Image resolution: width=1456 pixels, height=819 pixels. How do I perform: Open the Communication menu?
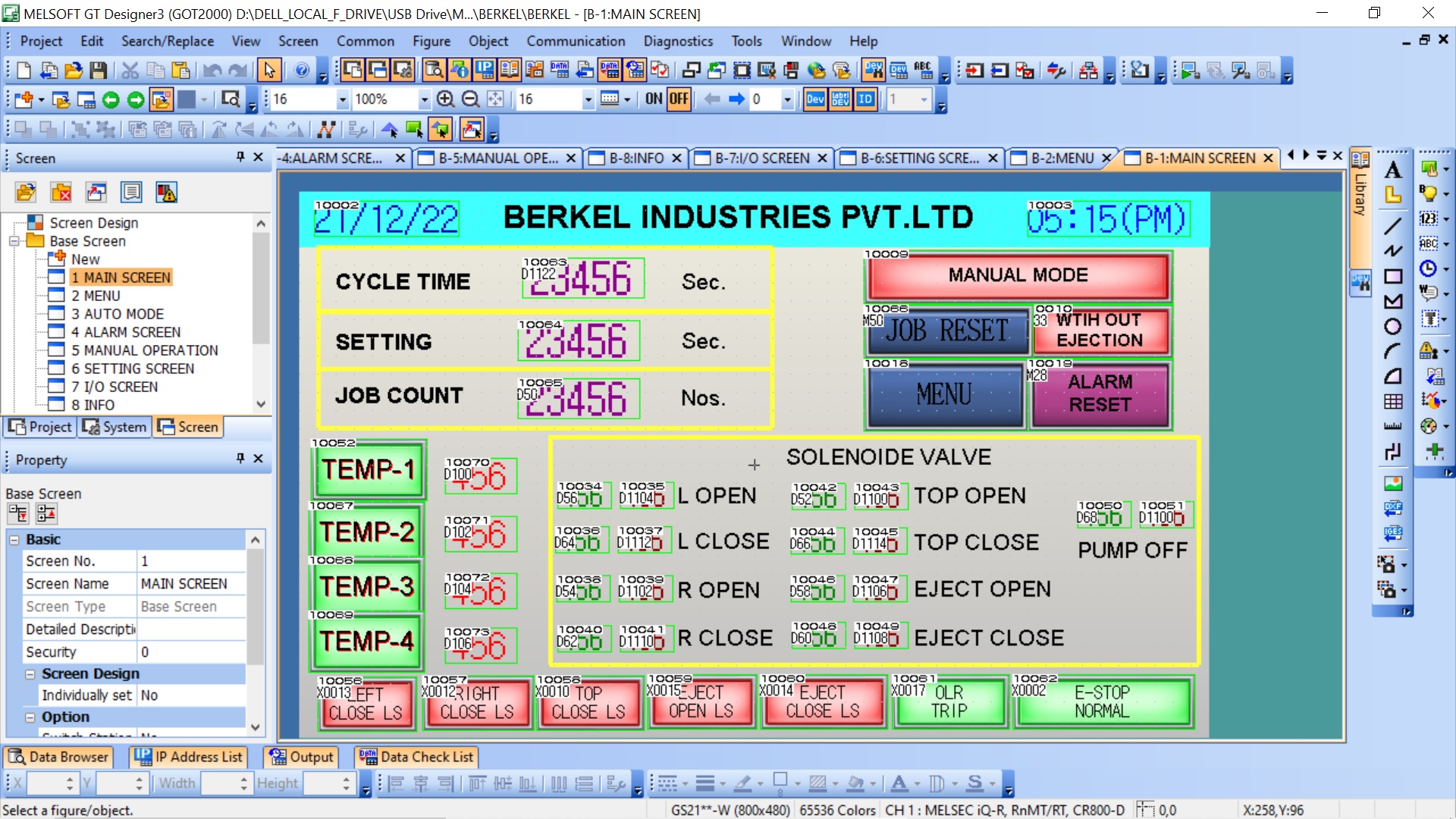coord(576,41)
